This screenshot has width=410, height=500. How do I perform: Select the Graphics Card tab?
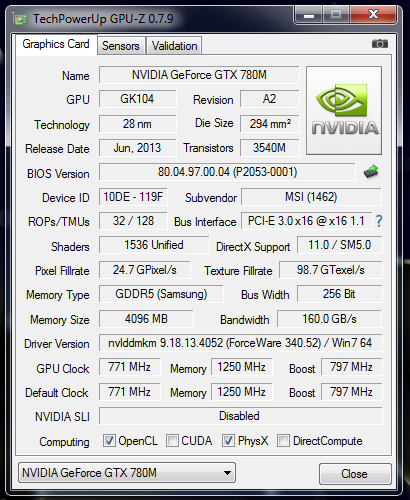coord(56,44)
